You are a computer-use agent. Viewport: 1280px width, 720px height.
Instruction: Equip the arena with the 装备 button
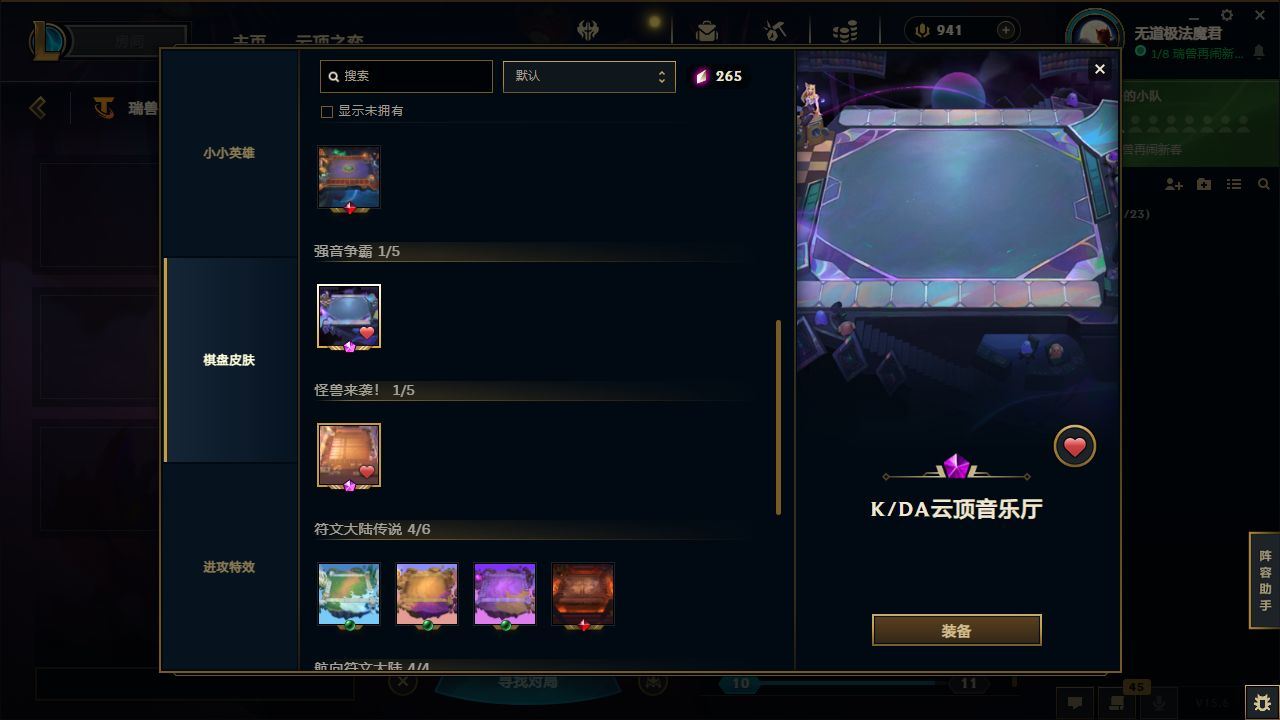point(957,631)
